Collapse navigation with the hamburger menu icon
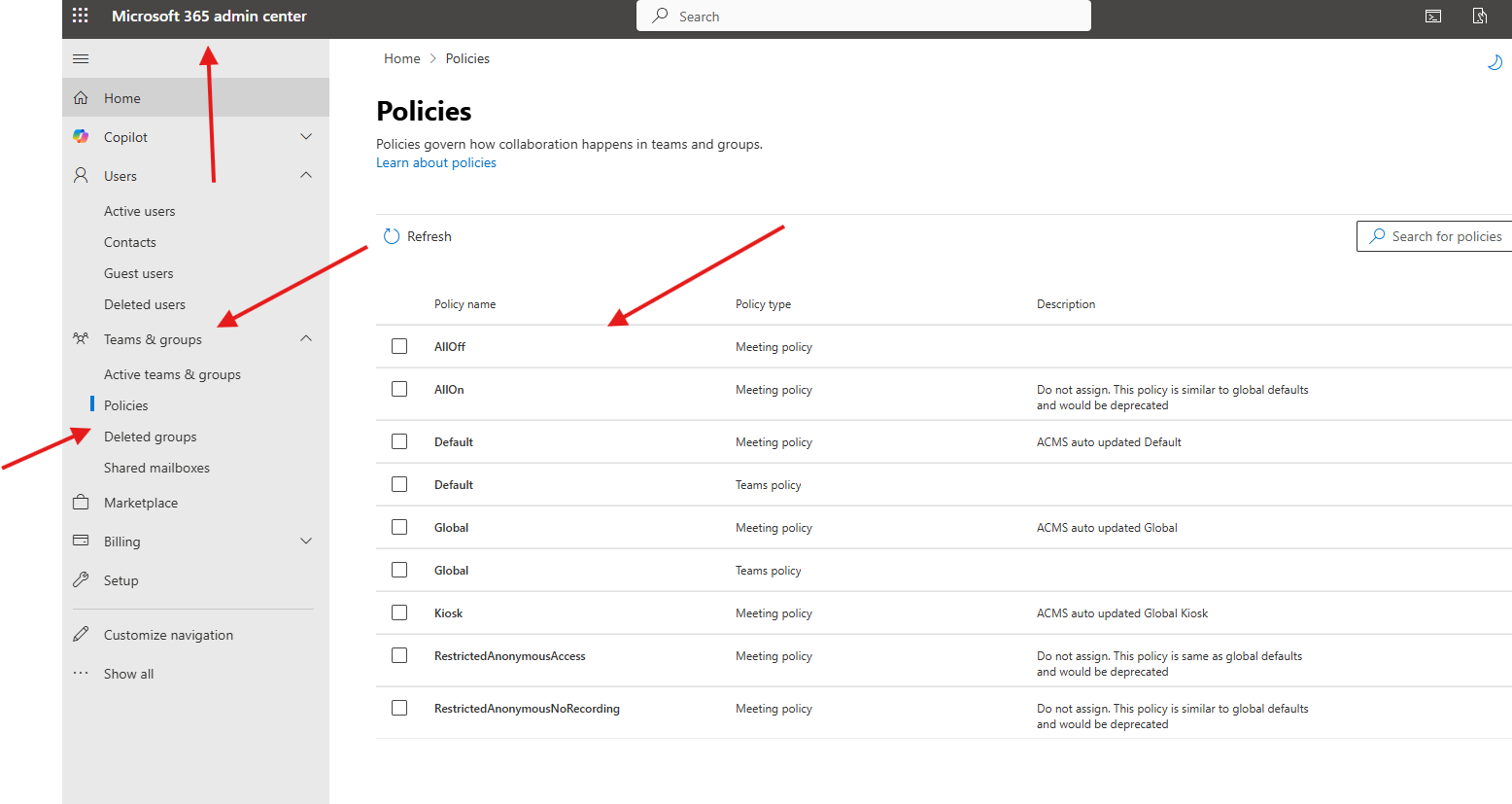This screenshot has height=804, width=1512. coord(81,59)
